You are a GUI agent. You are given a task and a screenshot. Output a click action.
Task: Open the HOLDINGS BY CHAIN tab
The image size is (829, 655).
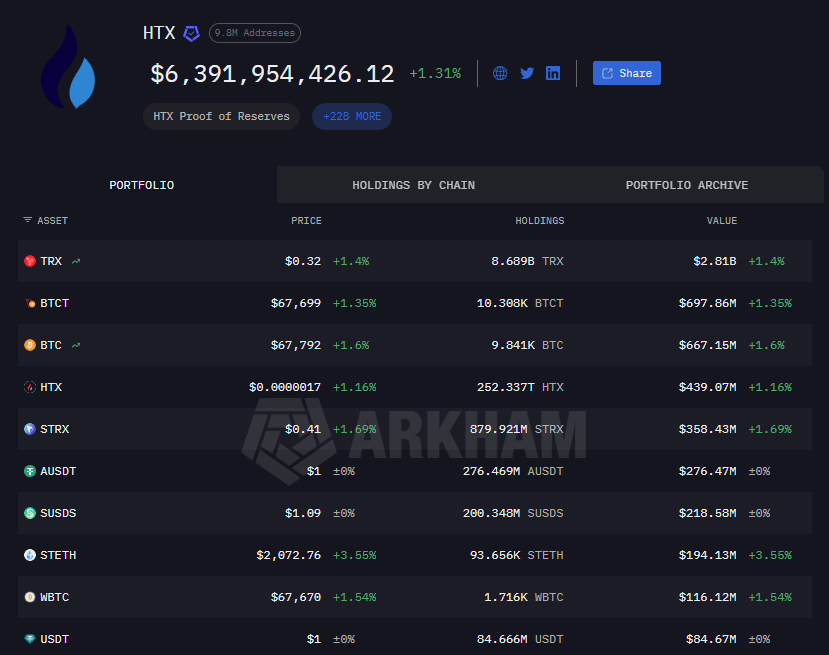[413, 185]
